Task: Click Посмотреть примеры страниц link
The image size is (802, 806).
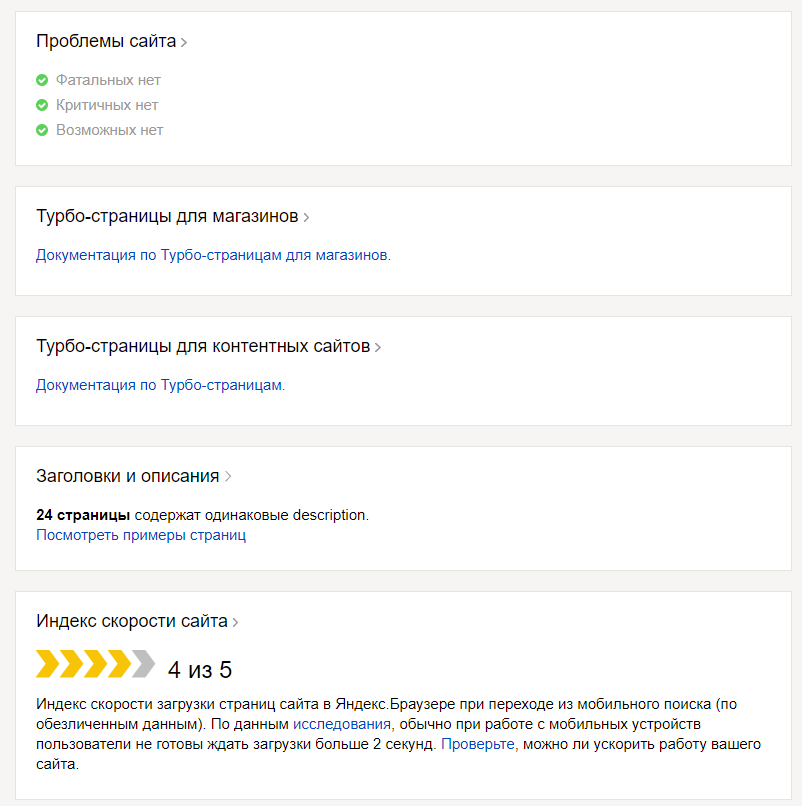Action: pos(141,535)
